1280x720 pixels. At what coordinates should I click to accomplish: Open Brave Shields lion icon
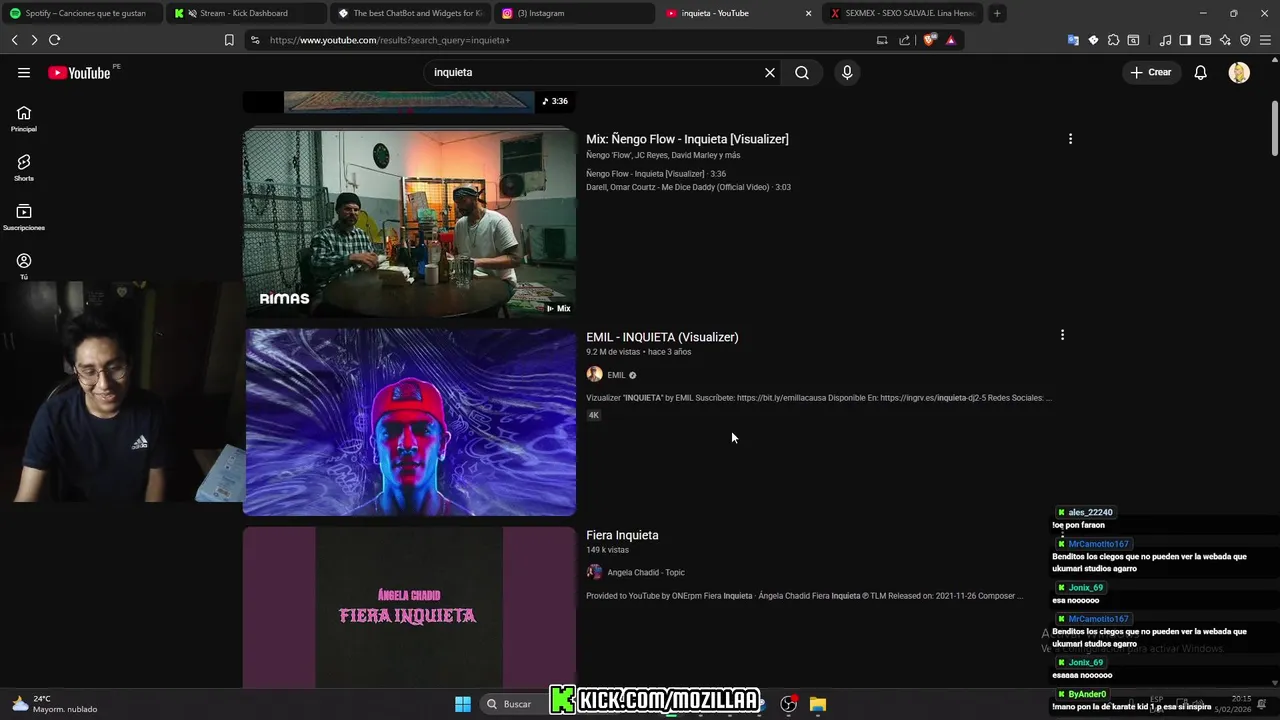tap(930, 40)
